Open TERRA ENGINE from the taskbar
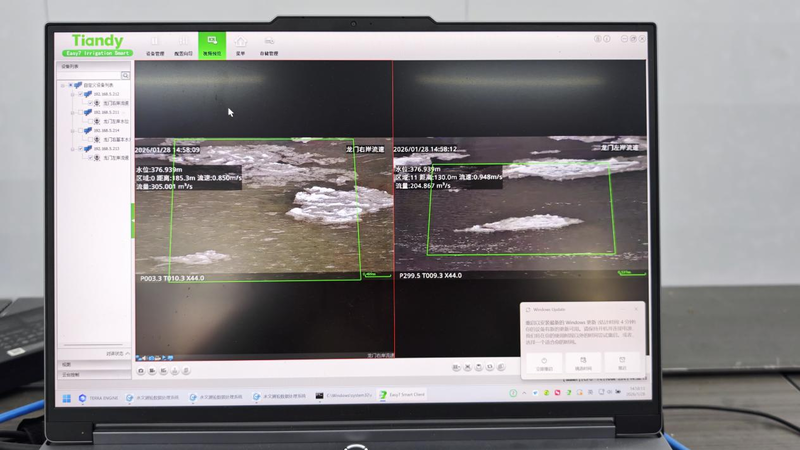Screen dimensions: 800x450 point(96,398)
